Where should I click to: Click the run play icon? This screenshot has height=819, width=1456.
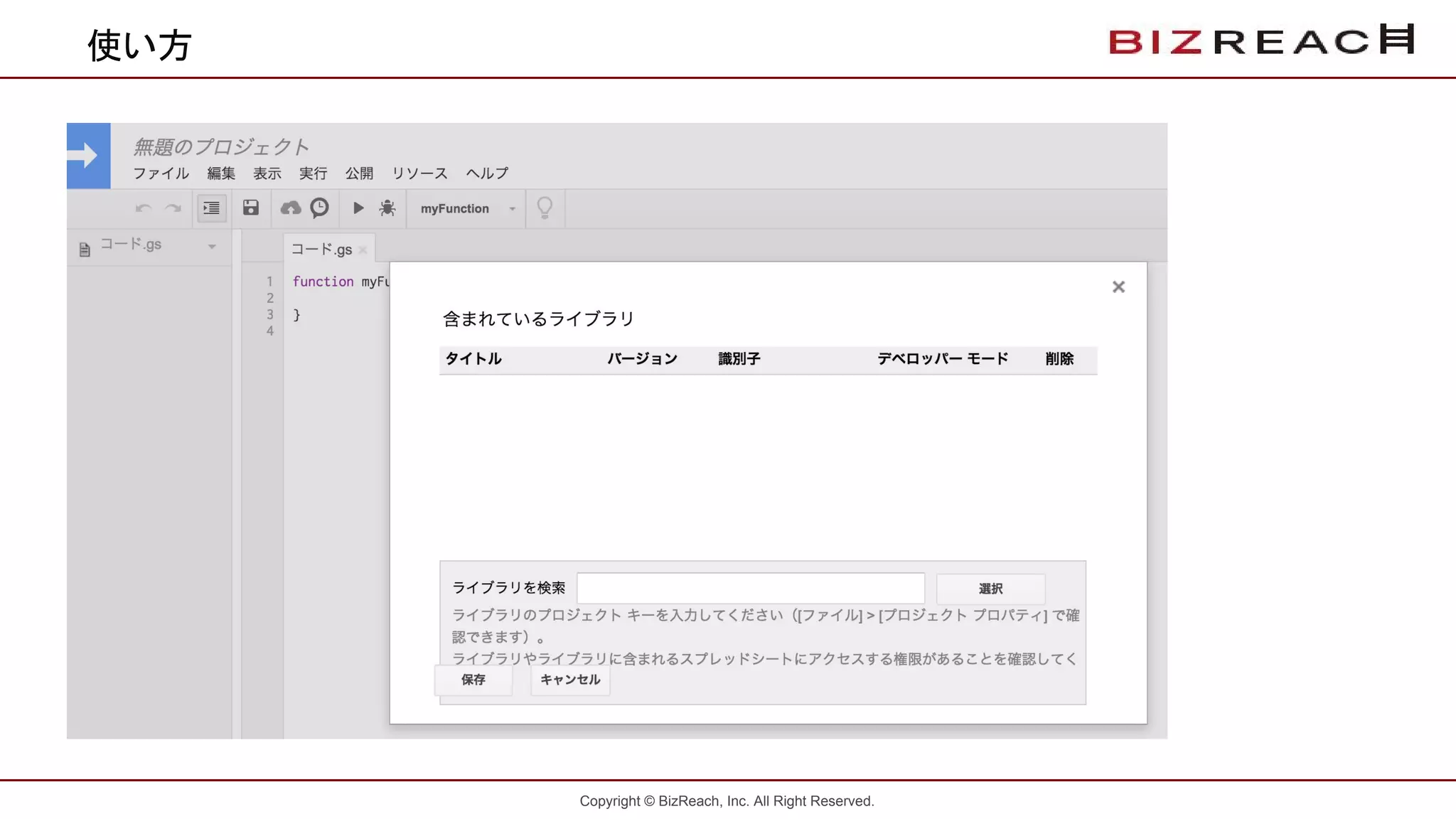(x=358, y=208)
